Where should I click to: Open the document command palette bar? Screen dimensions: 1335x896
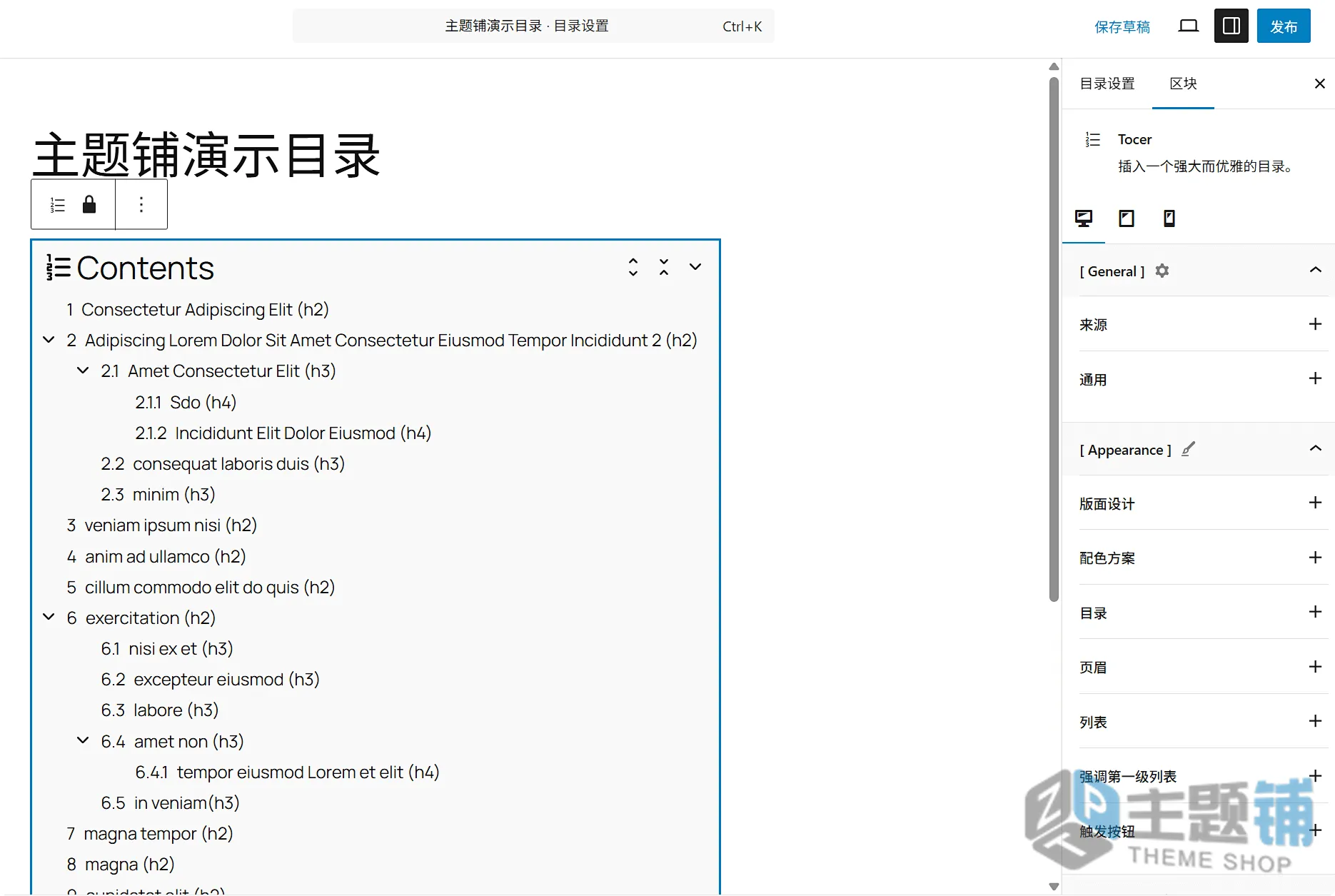533,26
